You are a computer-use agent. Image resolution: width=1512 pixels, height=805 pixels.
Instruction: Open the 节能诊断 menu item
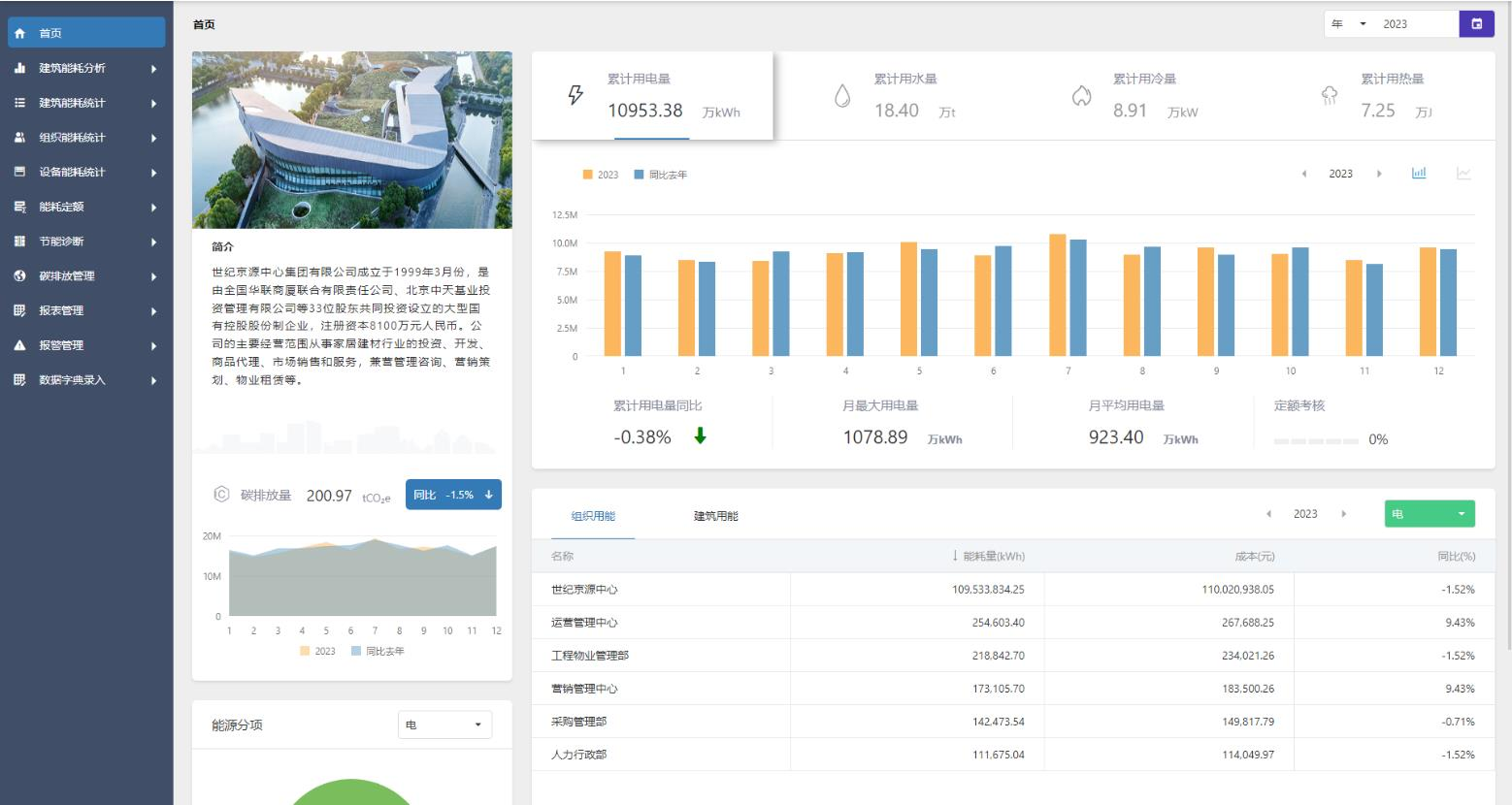[x=86, y=241]
